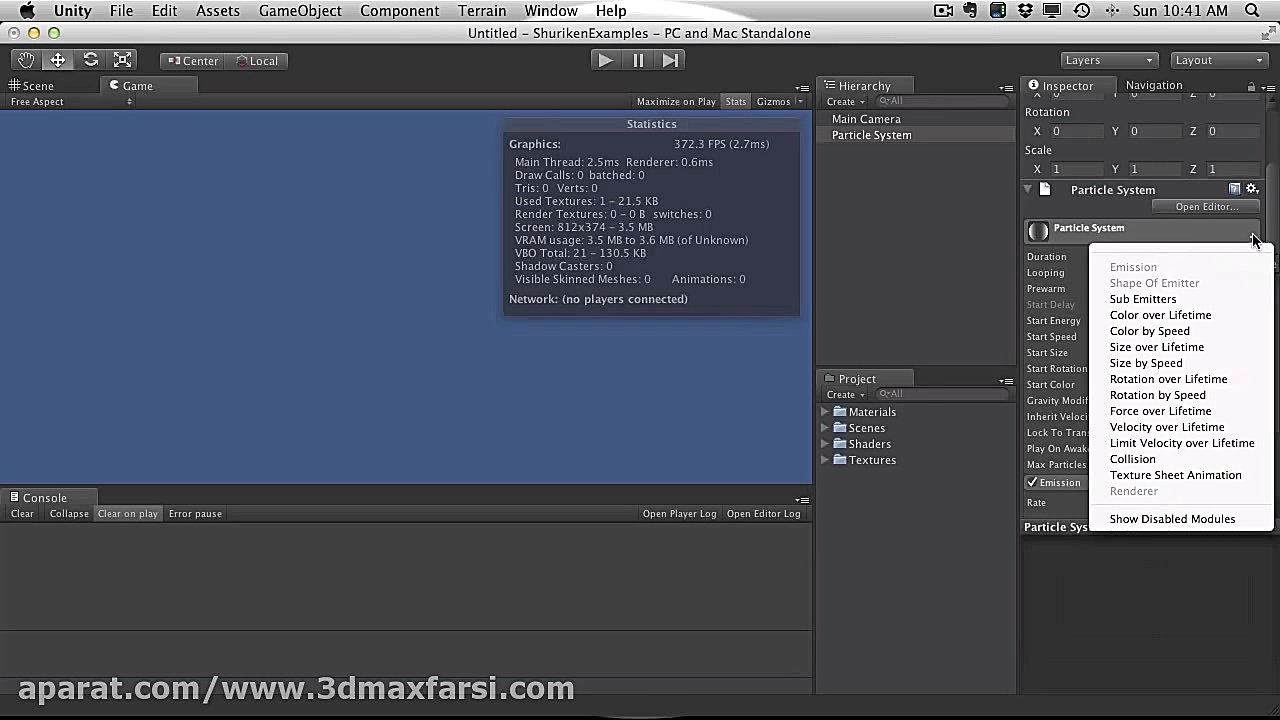Start Play mode with the Play button
The height and width of the screenshot is (720, 1280).
click(605, 60)
